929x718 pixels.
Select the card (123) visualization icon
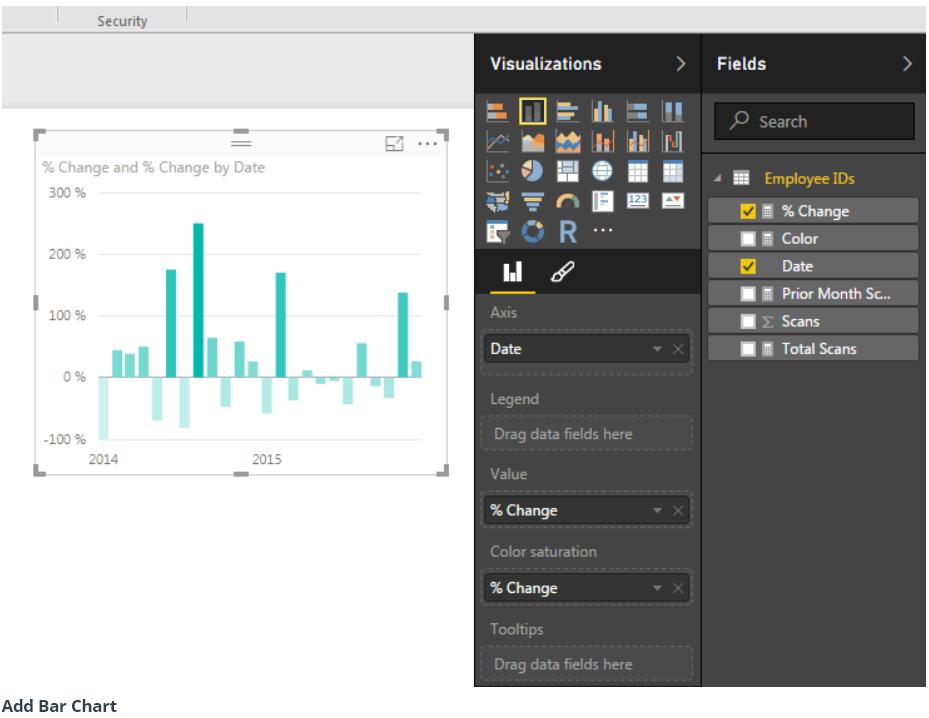click(638, 201)
